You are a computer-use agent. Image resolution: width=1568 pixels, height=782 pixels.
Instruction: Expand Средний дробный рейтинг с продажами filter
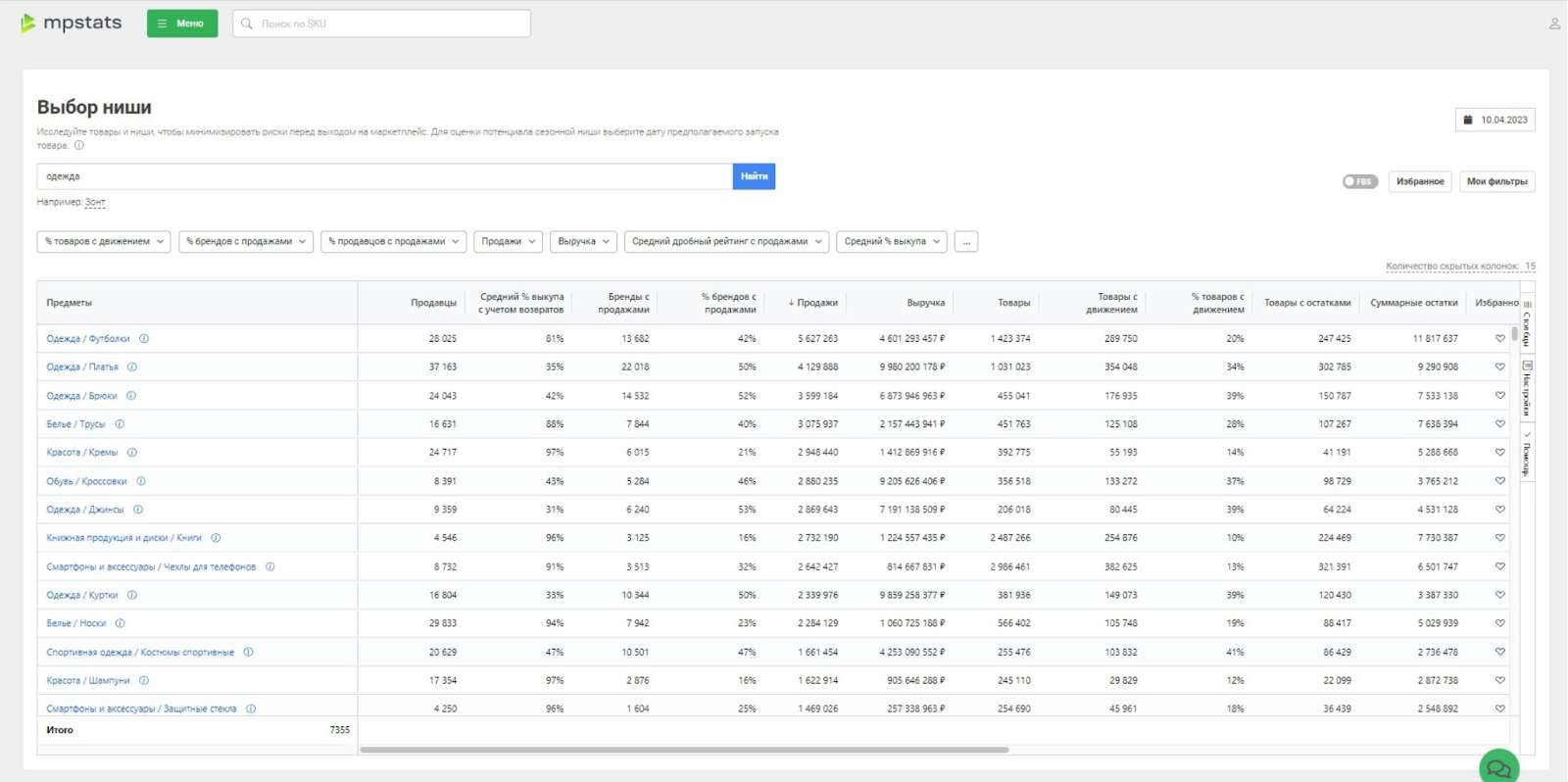[x=726, y=241]
